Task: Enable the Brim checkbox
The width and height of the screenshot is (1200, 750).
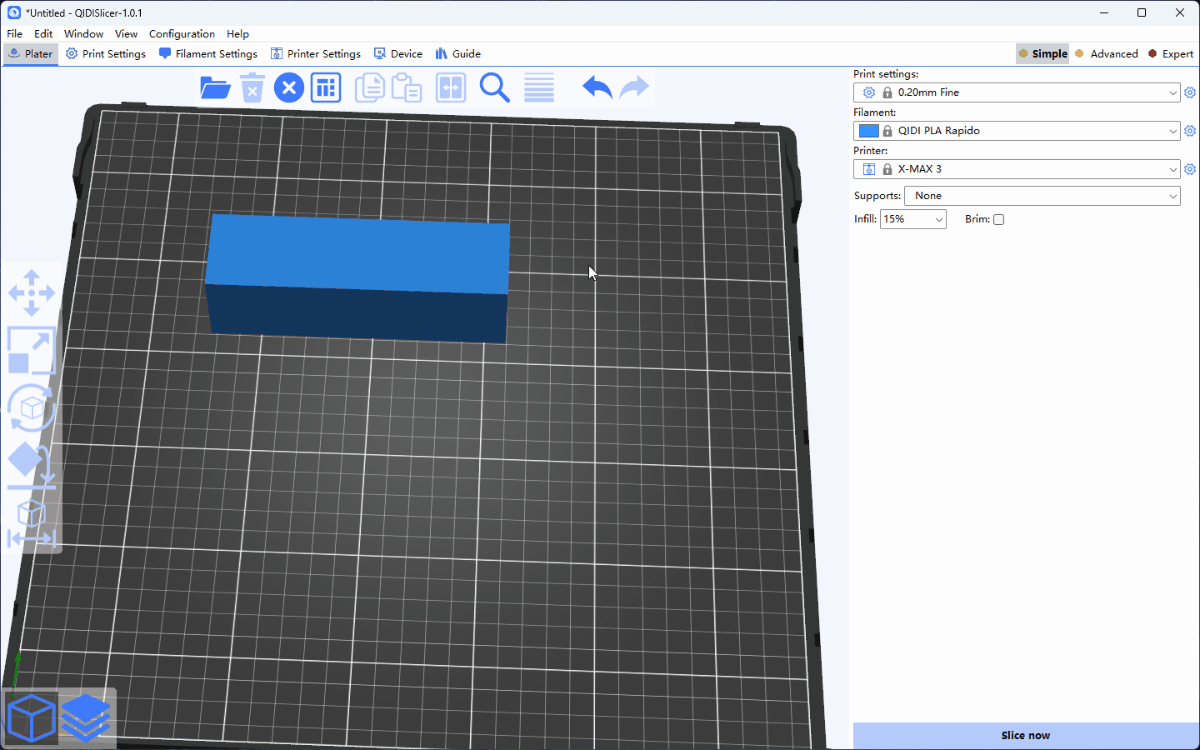Action: pyautogui.click(x=998, y=219)
